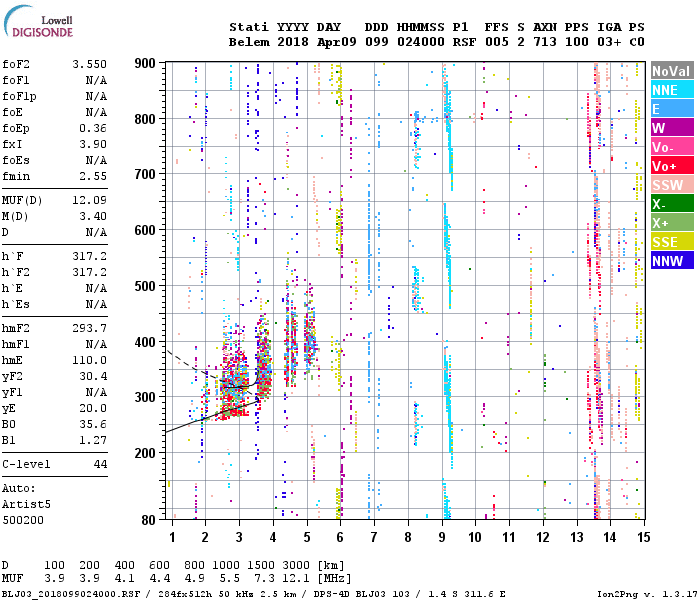Click the station name Belem
The width and height of the screenshot is (700, 600).
pos(249,42)
